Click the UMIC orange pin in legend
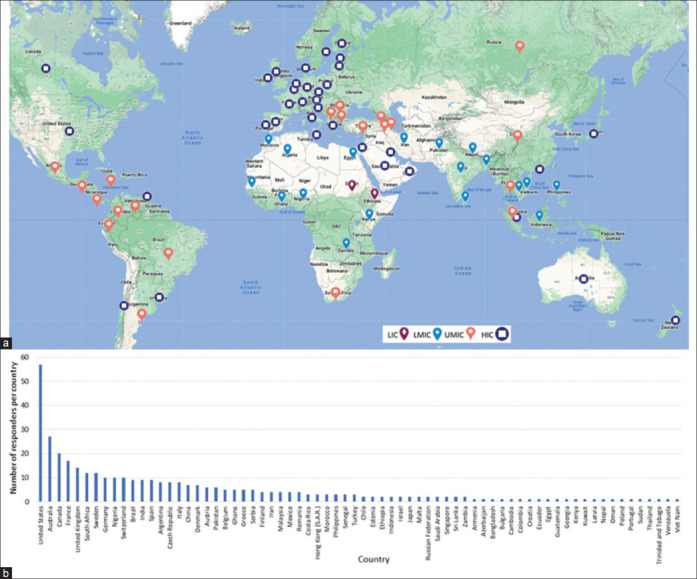This screenshot has width=697, height=579. click(471, 334)
